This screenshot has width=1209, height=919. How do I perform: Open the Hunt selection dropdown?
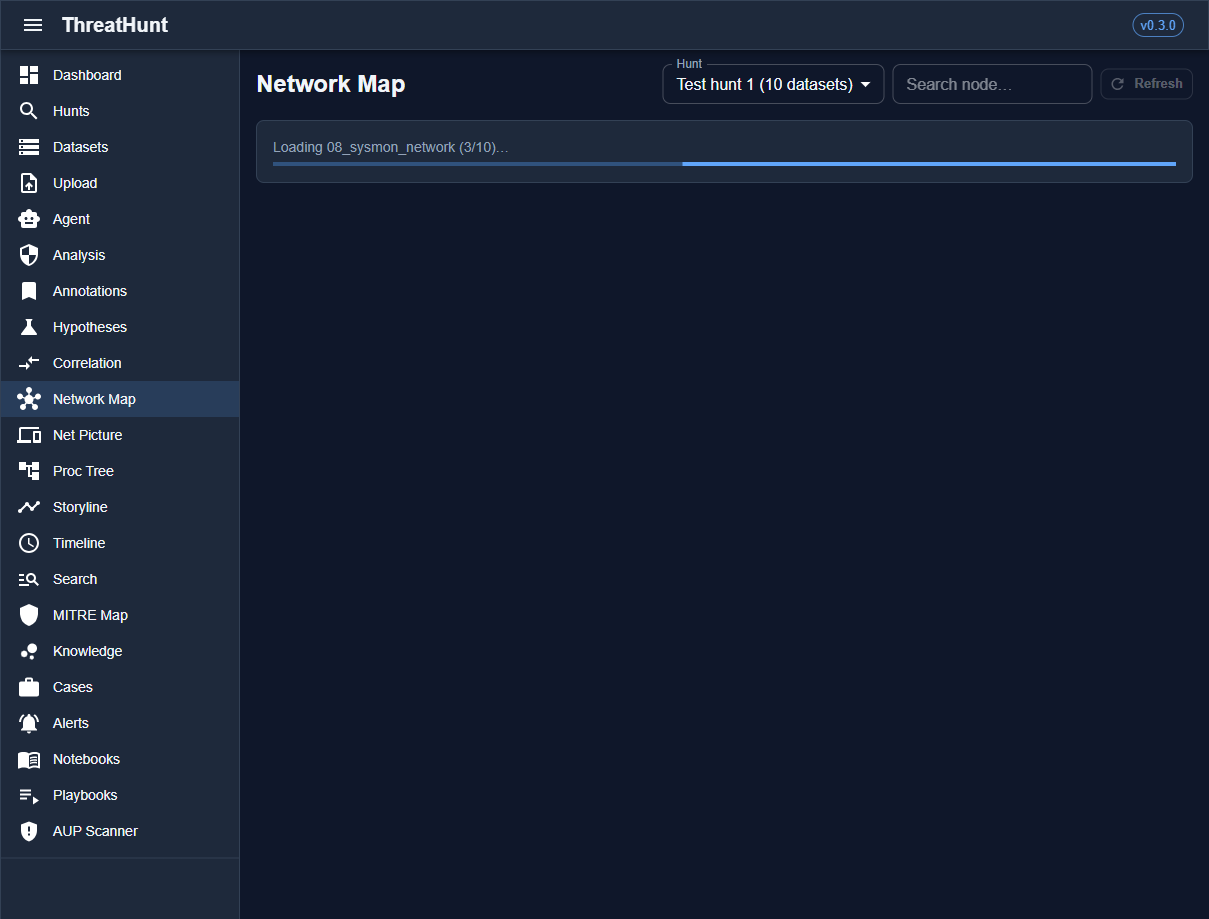coord(764,85)
